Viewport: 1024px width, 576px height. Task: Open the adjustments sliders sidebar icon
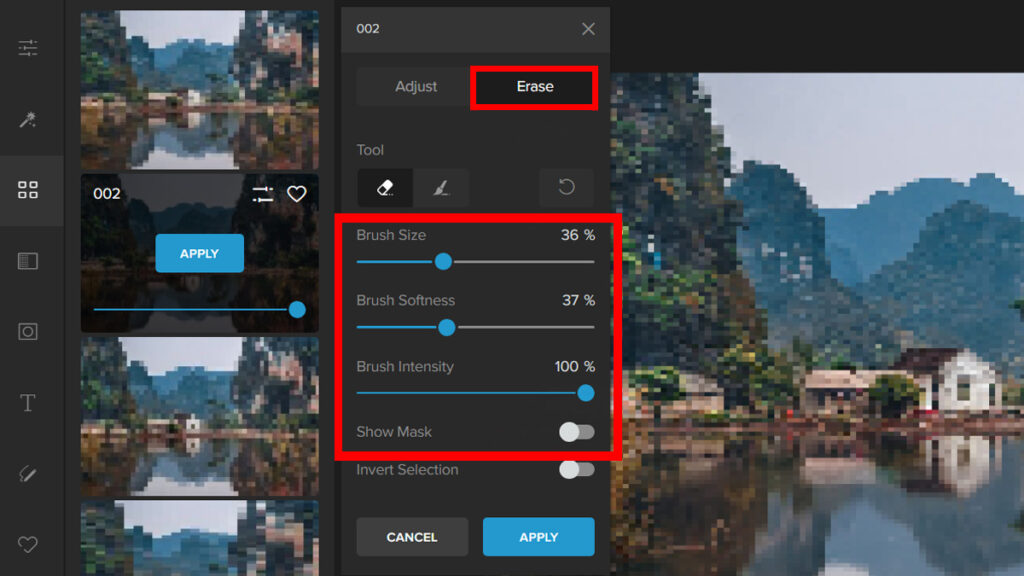[28, 48]
